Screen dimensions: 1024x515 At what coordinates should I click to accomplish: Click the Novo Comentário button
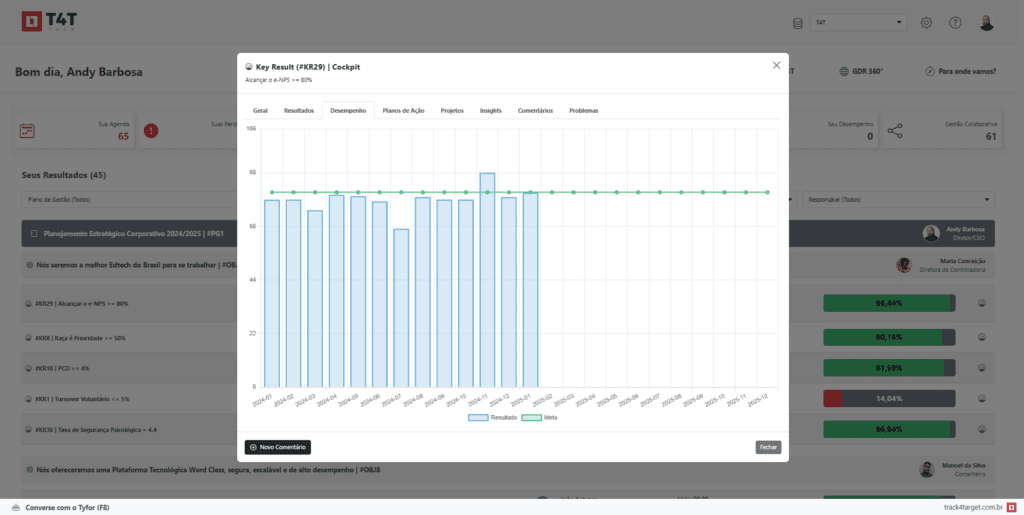[x=278, y=447]
